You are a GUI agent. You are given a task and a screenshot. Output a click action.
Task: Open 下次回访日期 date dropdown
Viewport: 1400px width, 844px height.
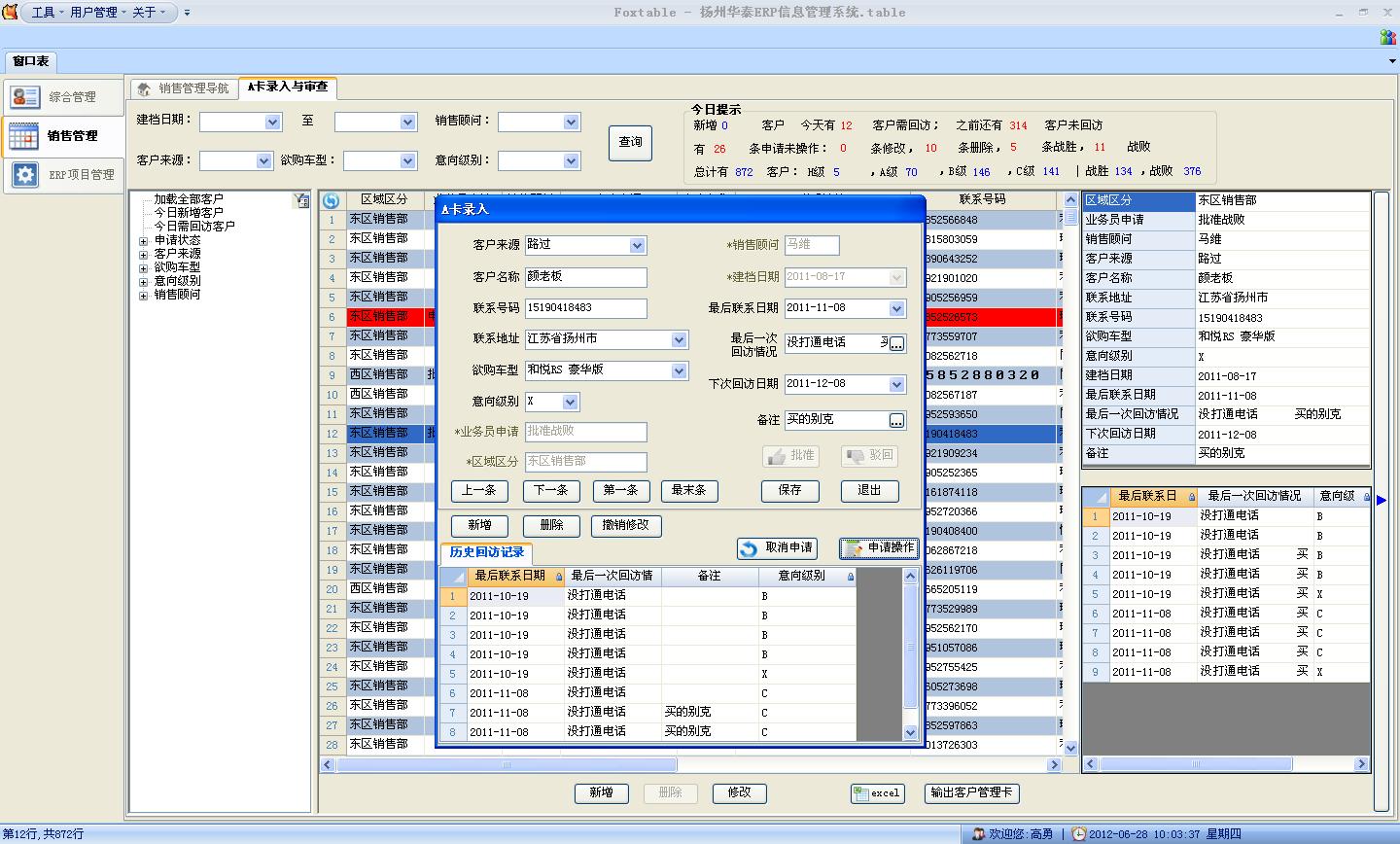point(897,384)
